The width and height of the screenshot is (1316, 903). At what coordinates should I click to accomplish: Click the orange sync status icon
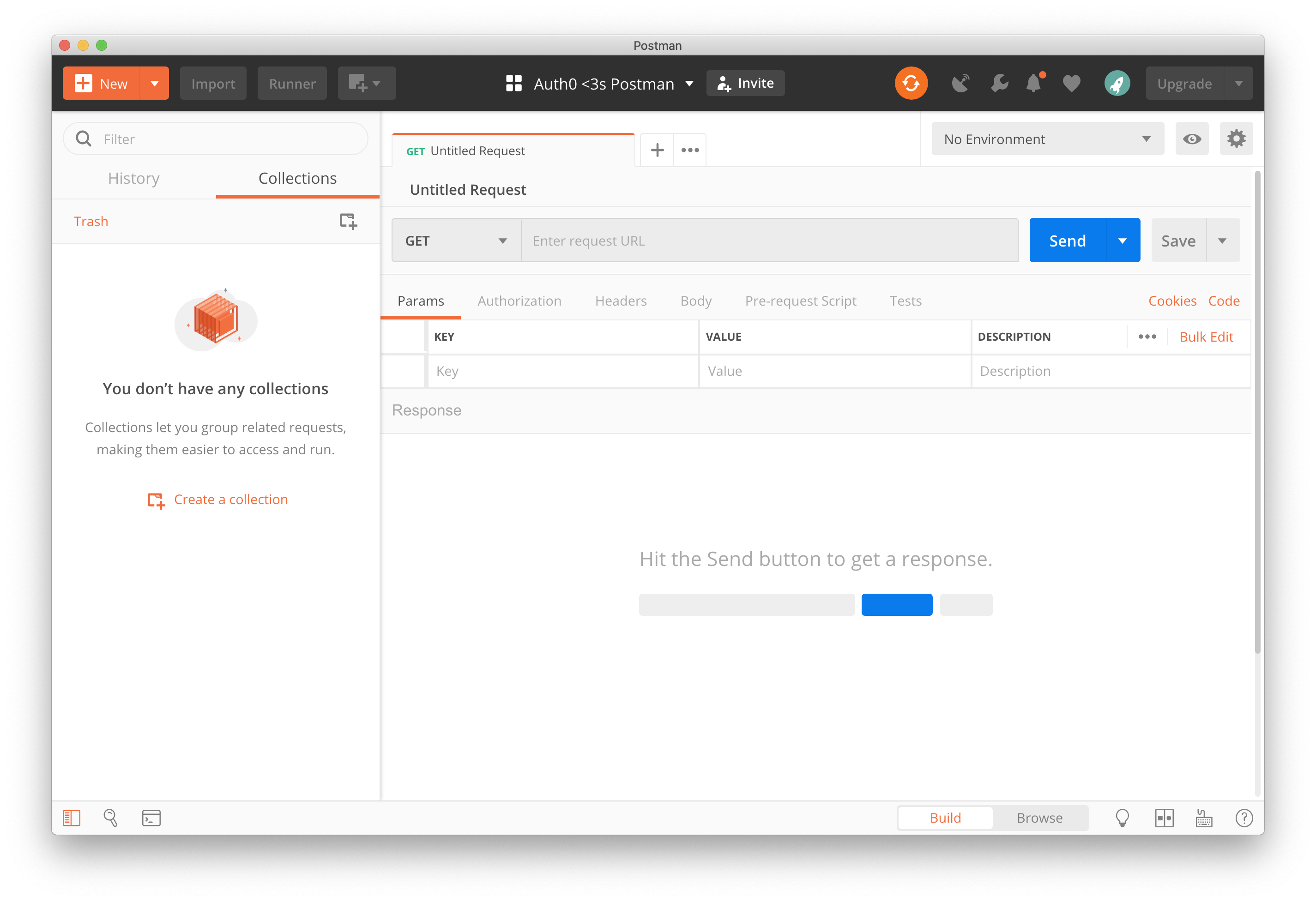click(911, 83)
